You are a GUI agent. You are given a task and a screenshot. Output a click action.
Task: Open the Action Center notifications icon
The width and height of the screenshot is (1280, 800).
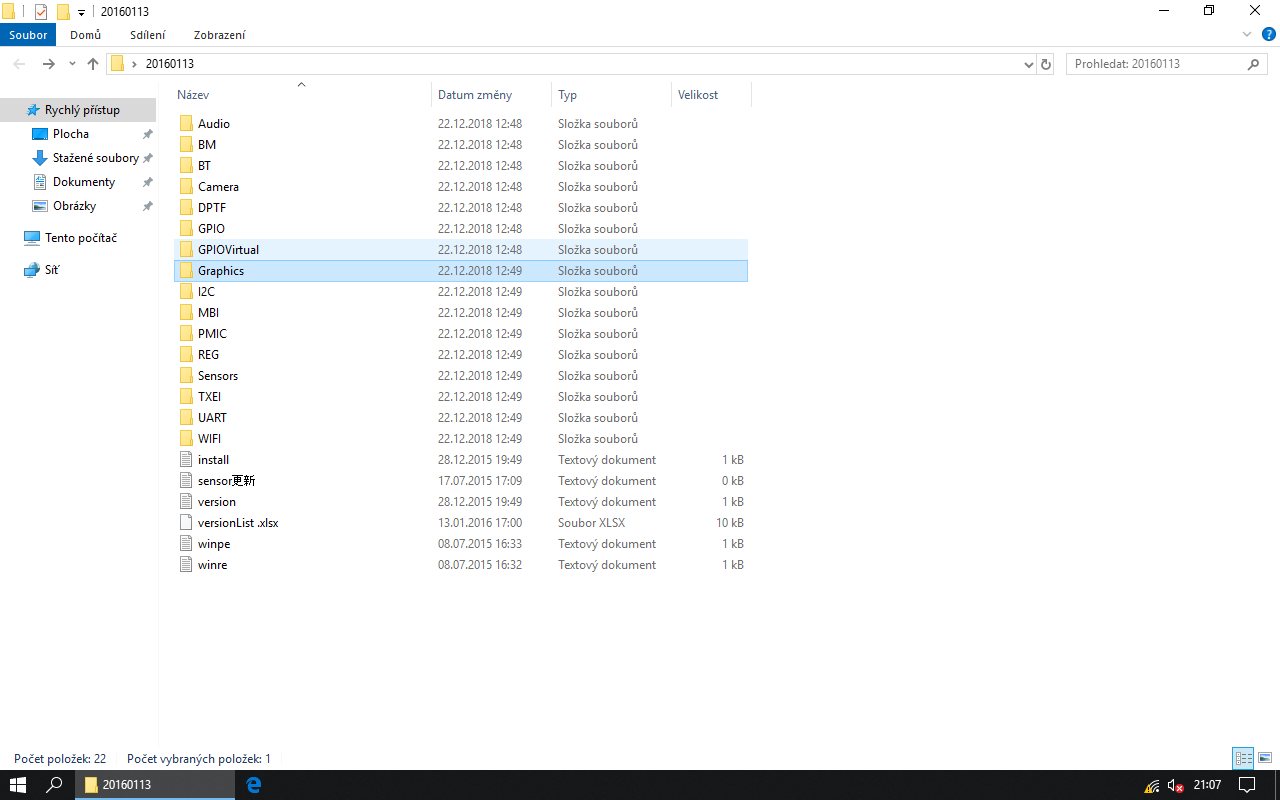point(1247,785)
